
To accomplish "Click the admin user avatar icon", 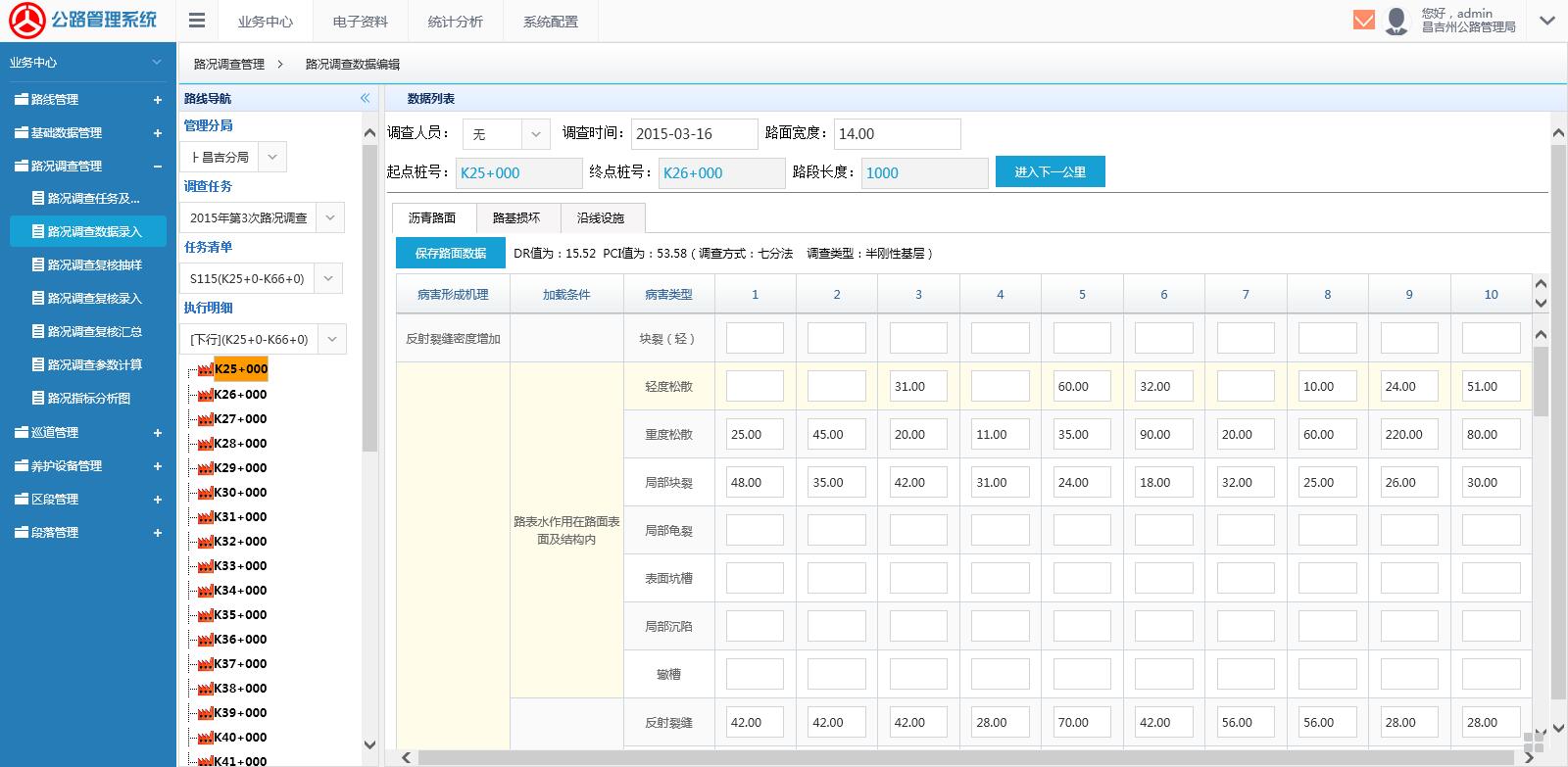I will [x=1396, y=21].
